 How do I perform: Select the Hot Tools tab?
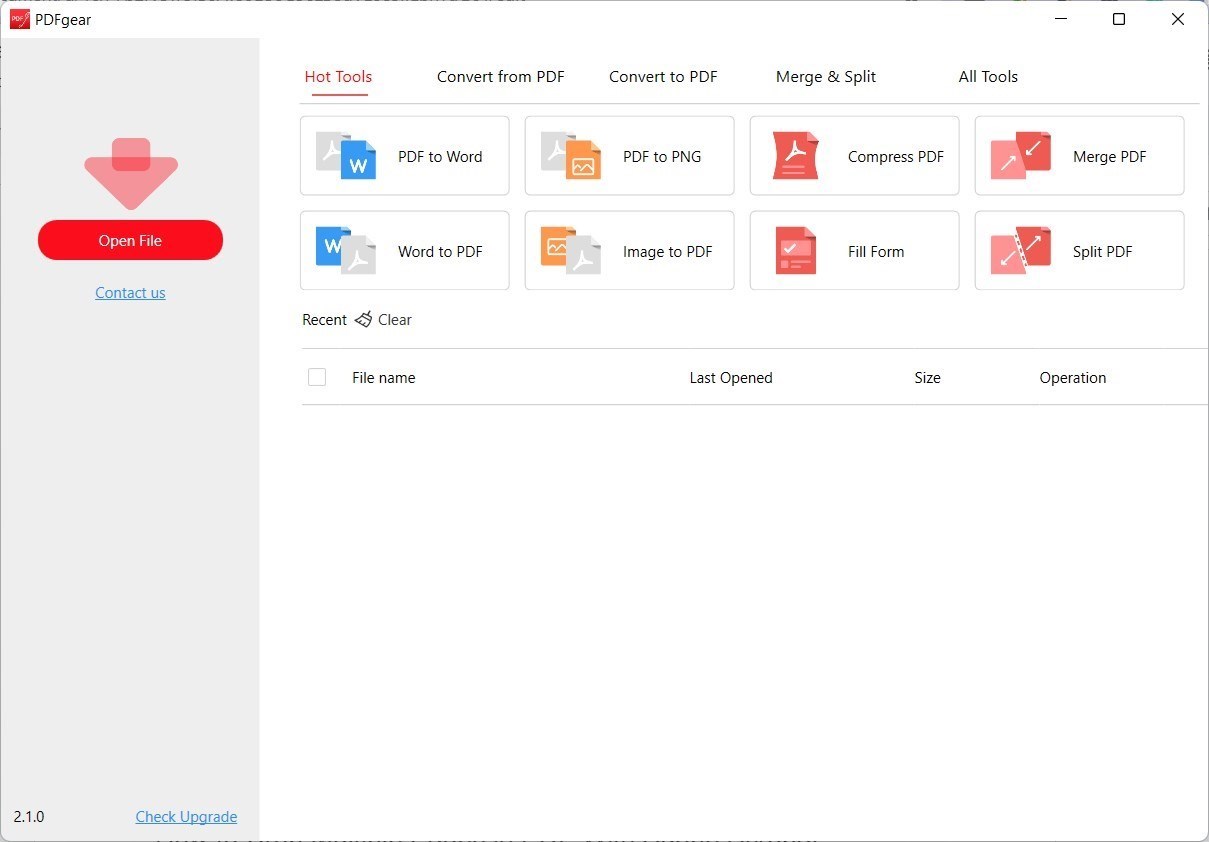point(338,76)
